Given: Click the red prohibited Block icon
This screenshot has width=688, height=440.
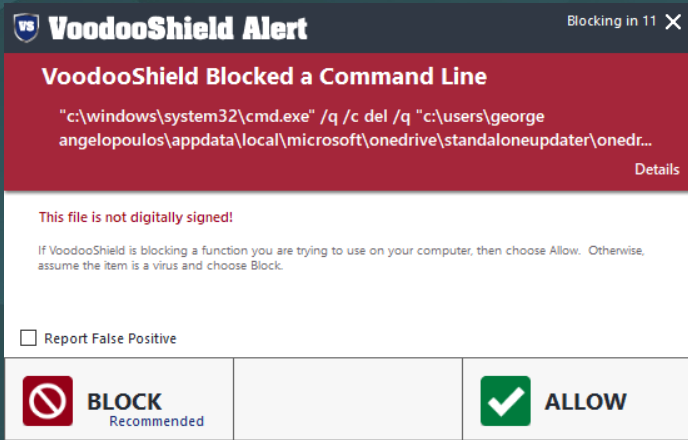Looking at the screenshot, I should pyautogui.click(x=47, y=401).
